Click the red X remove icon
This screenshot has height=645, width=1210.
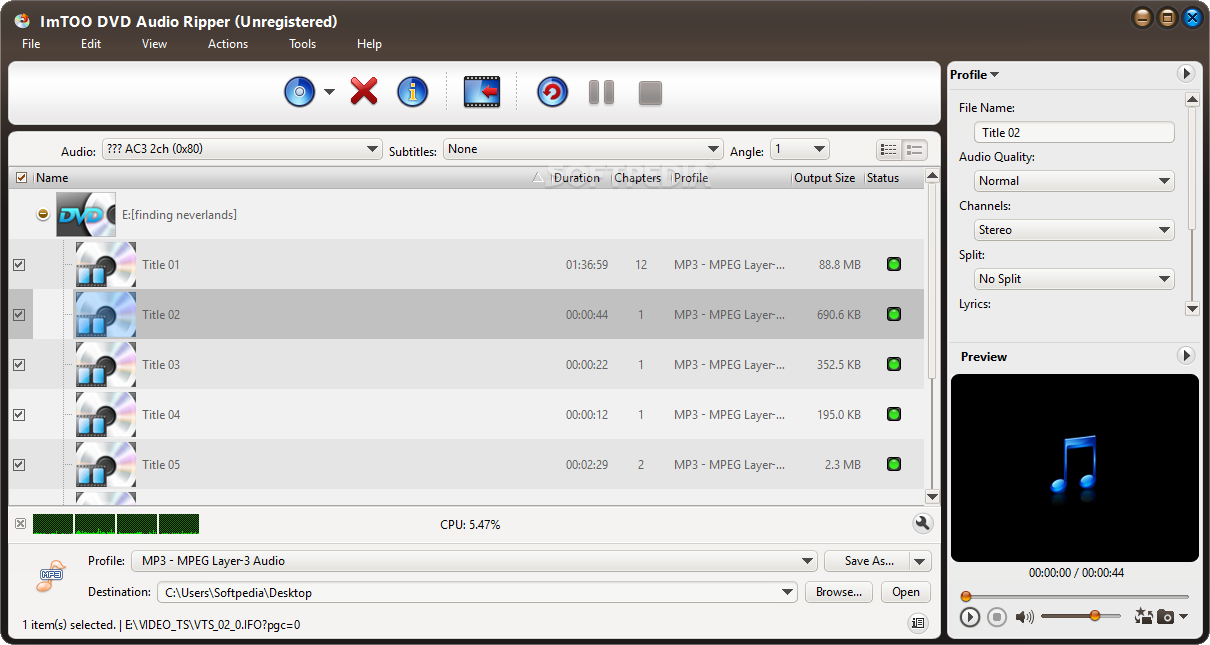[x=364, y=93]
